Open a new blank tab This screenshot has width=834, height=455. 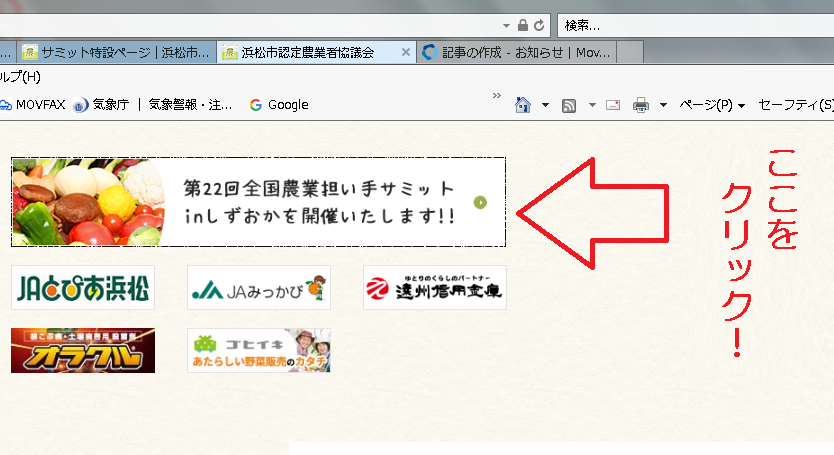pyautogui.click(x=630, y=52)
